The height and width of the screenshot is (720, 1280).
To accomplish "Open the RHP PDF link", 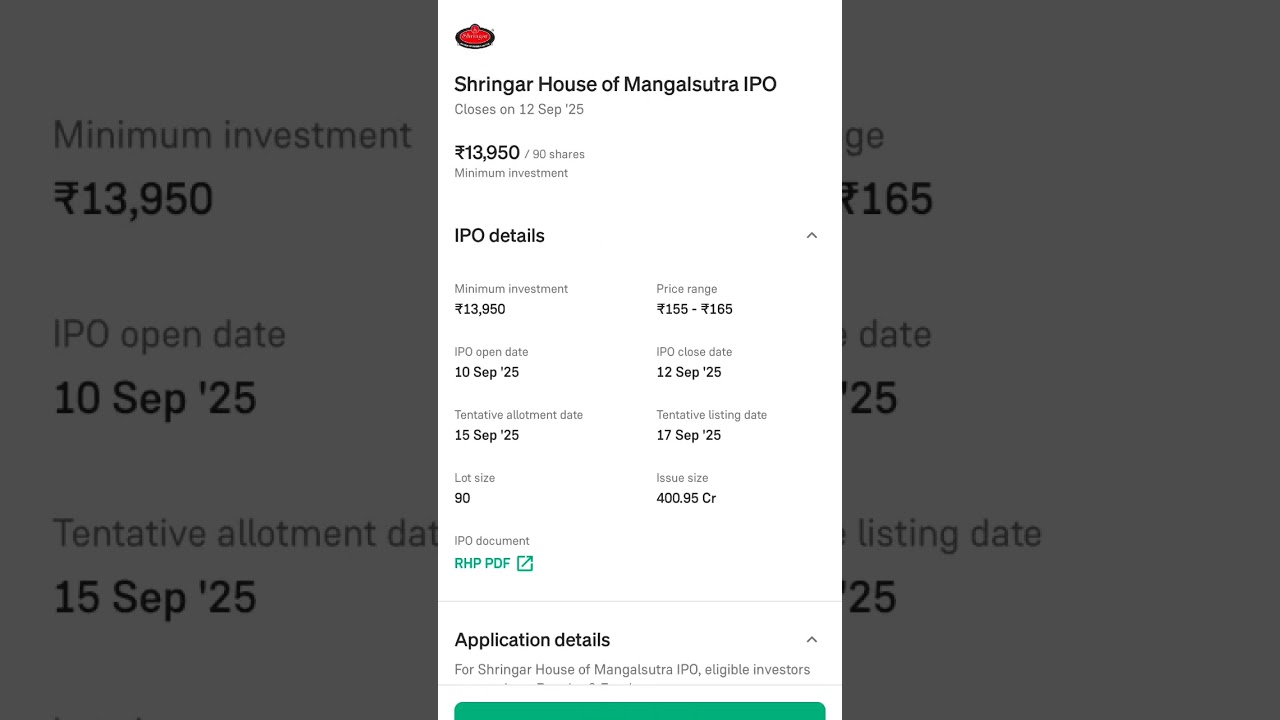I will tap(483, 564).
